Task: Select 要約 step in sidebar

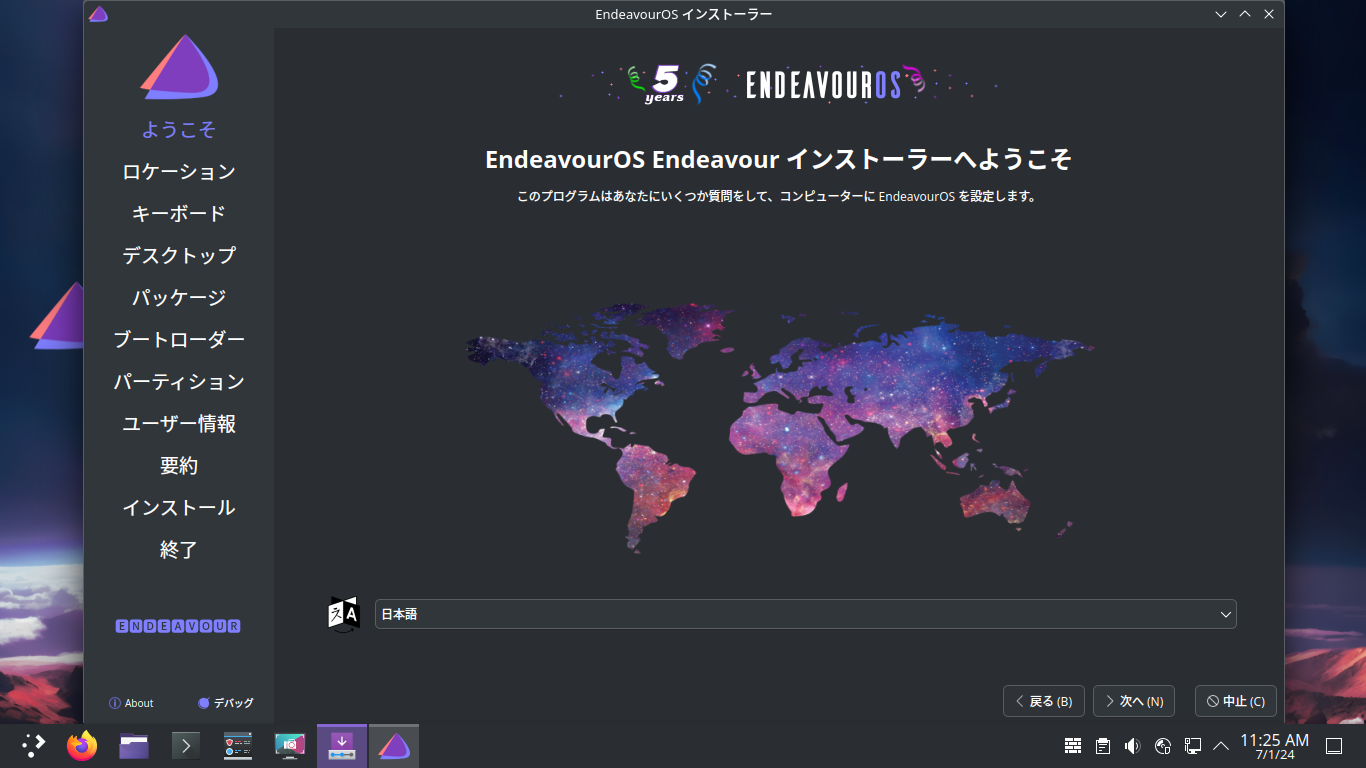Action: (179, 466)
